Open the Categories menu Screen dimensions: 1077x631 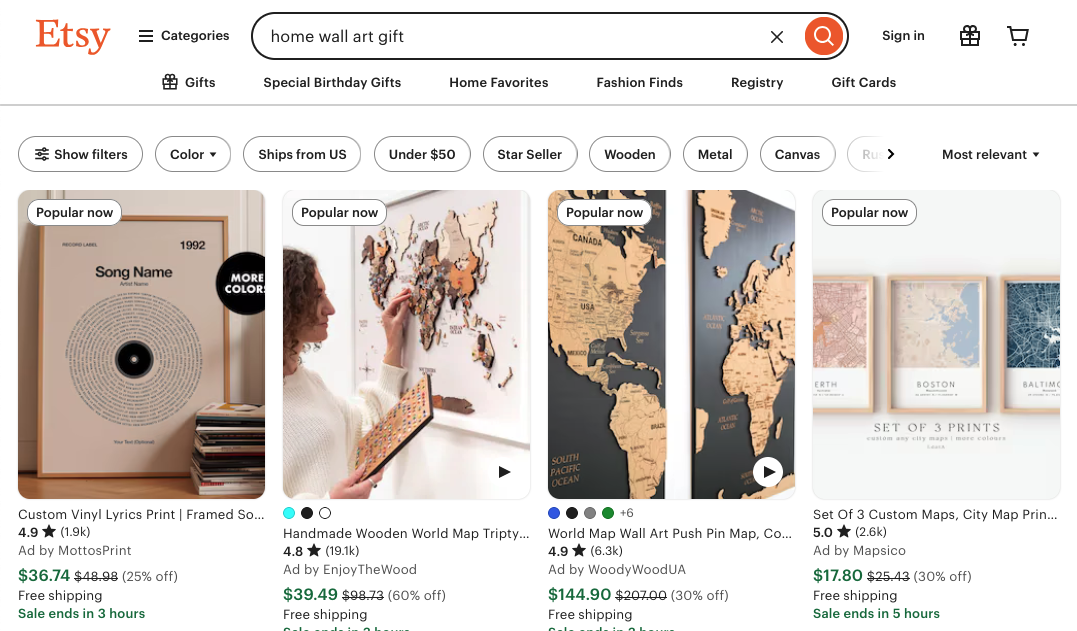point(184,36)
